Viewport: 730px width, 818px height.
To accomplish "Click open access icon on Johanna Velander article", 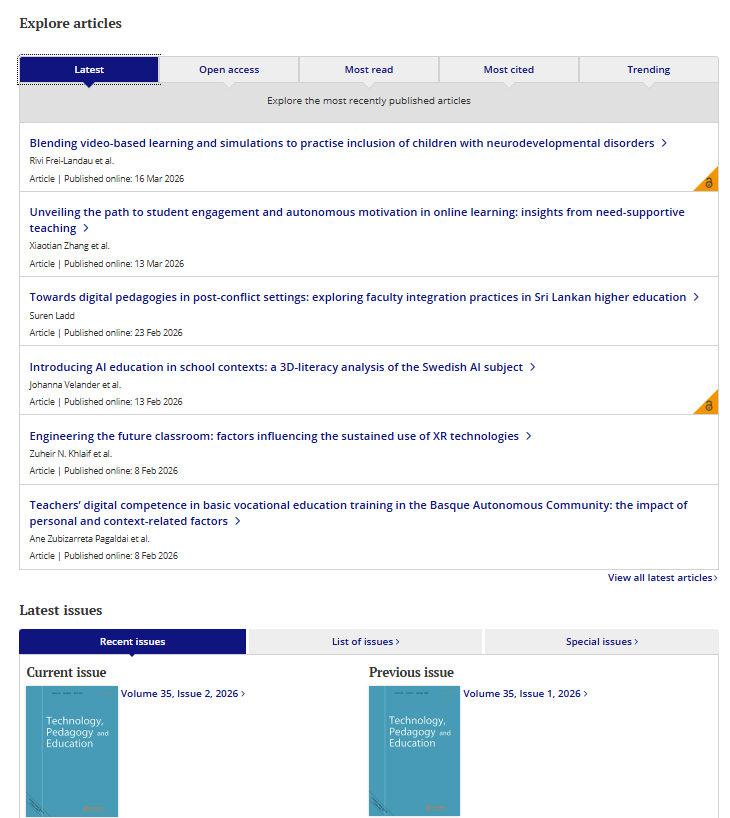I will (x=709, y=405).
